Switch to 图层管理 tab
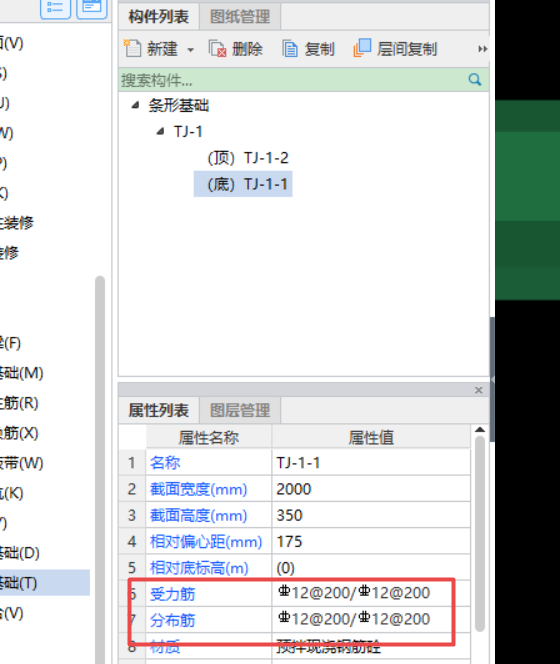 pyautogui.click(x=240, y=410)
